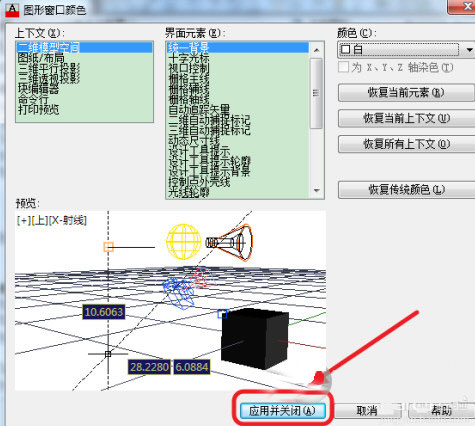Viewport: 475px width, 426px height.
Task: Click 恢复所有上下文 button
Action: point(406,144)
